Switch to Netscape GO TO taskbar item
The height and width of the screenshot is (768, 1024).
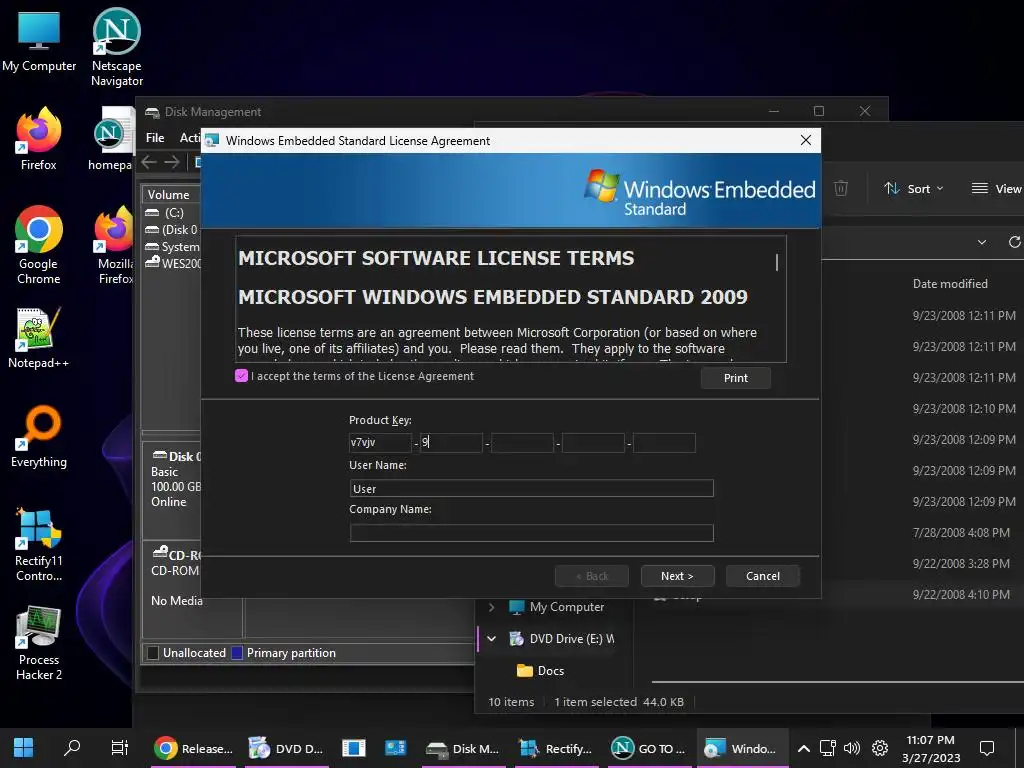pyautogui.click(x=648, y=748)
